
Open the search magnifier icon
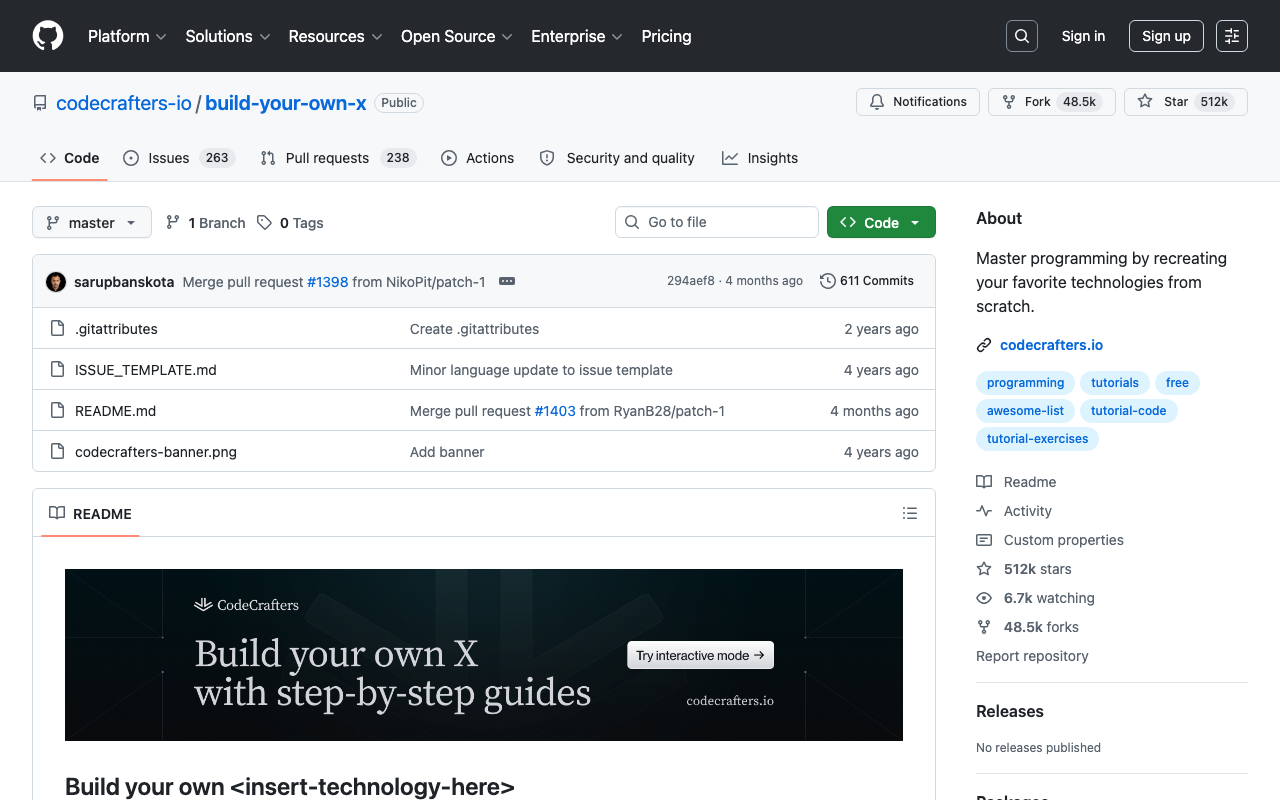tap(1022, 36)
